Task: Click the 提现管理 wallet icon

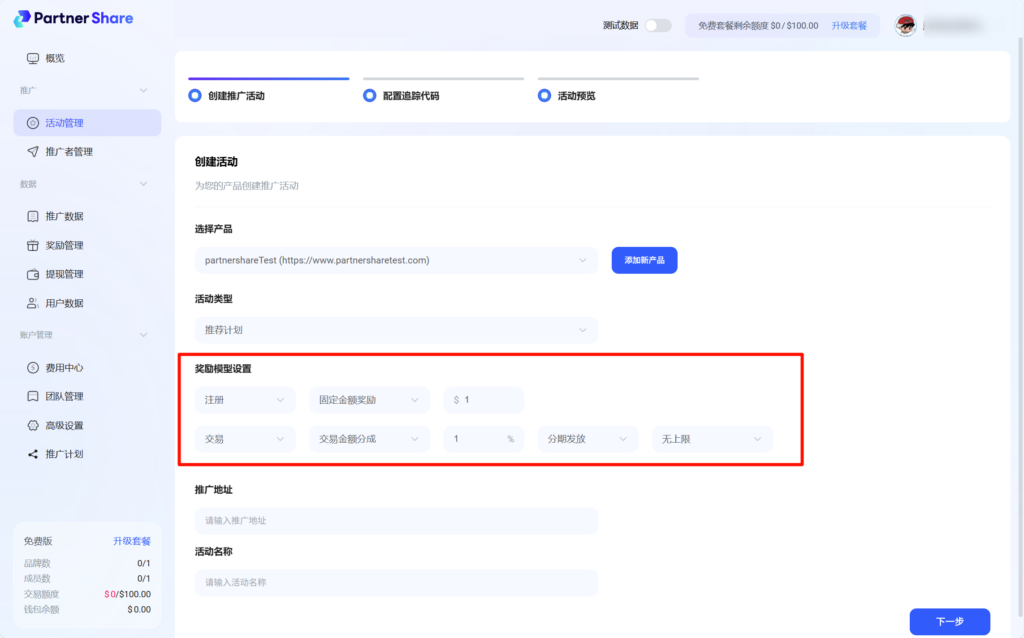Action: point(33,274)
